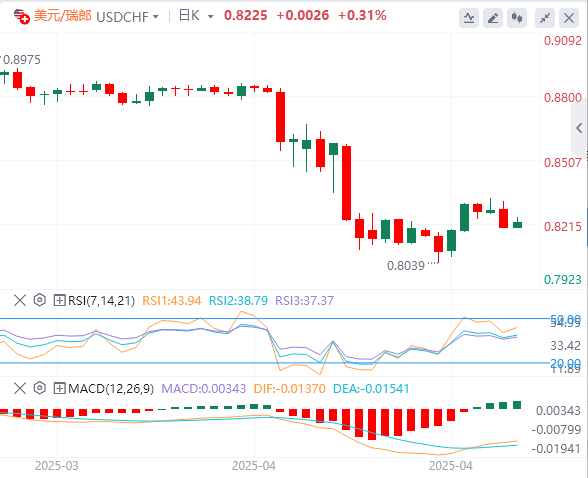Click the price change +0.0026
Screen dimensions: 588x478
click(303, 16)
